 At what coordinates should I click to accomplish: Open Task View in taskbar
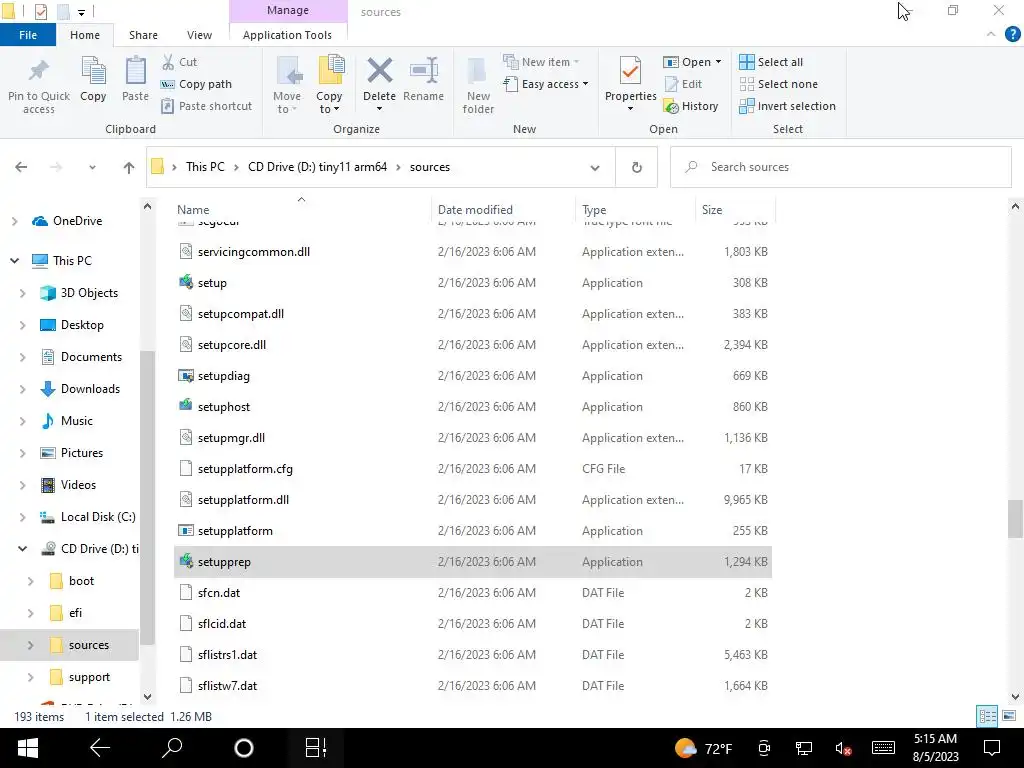point(316,748)
